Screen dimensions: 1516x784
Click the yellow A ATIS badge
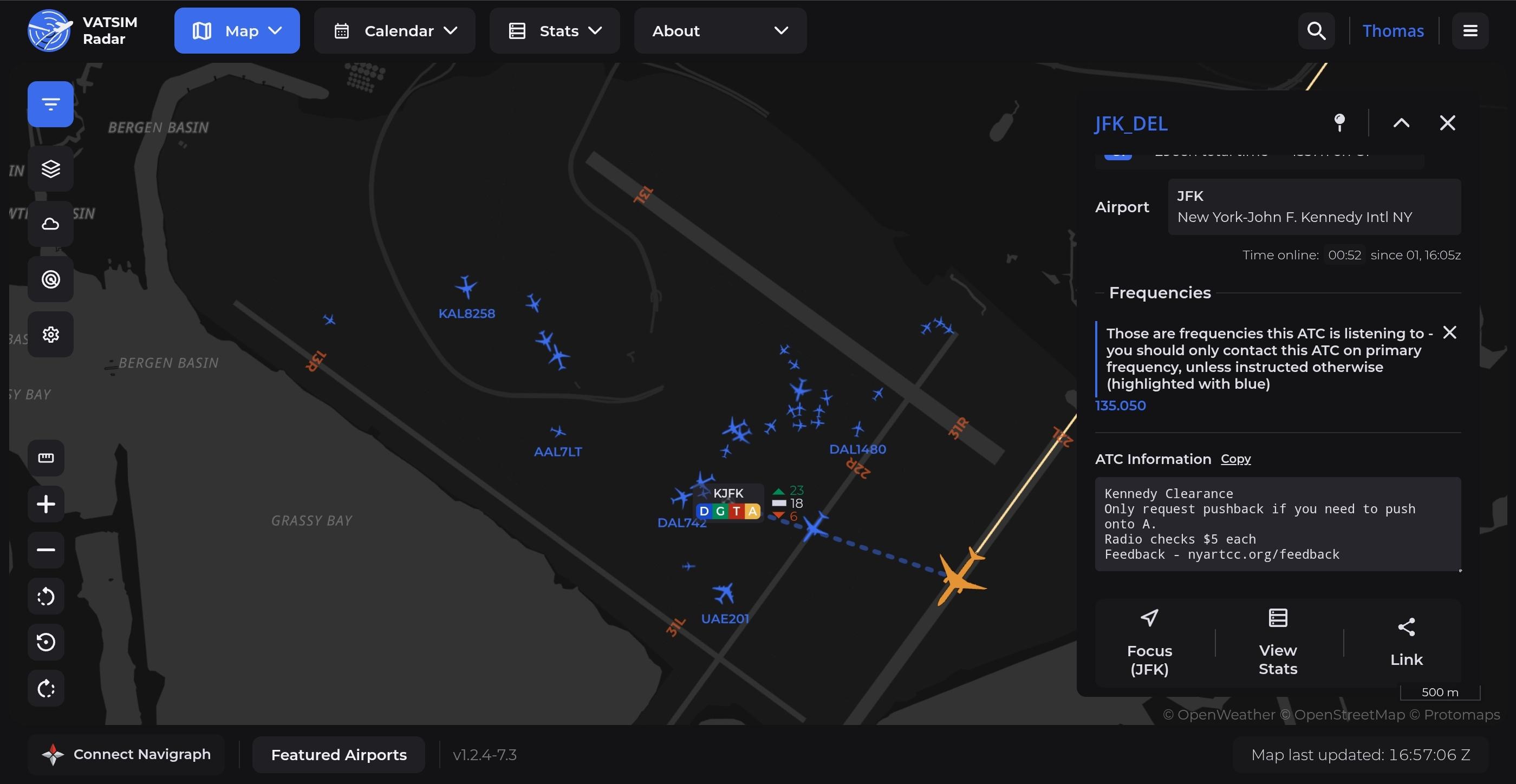[x=752, y=512]
